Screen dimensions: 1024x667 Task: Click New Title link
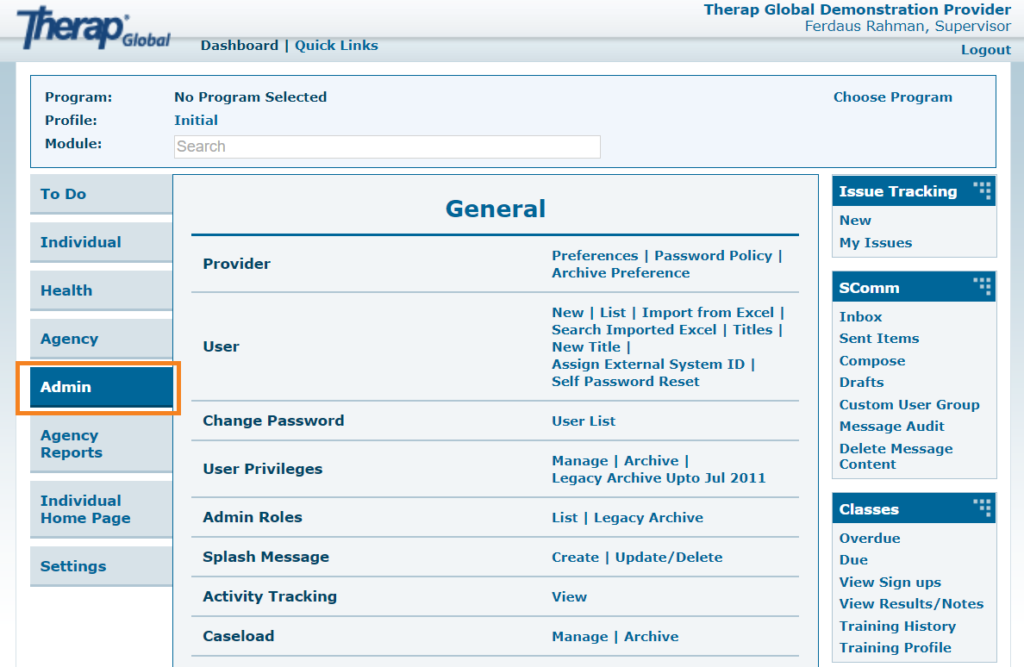pyautogui.click(x=586, y=348)
